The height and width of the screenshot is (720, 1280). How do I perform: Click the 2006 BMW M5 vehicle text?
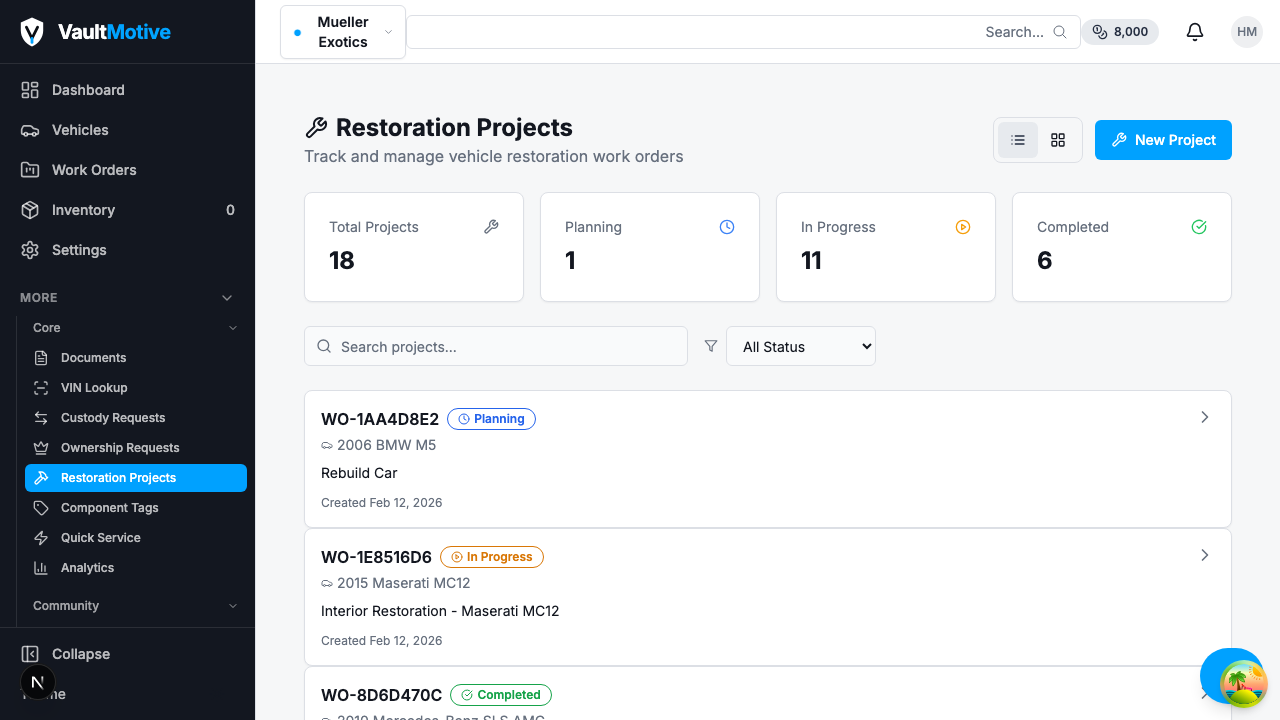[386, 445]
